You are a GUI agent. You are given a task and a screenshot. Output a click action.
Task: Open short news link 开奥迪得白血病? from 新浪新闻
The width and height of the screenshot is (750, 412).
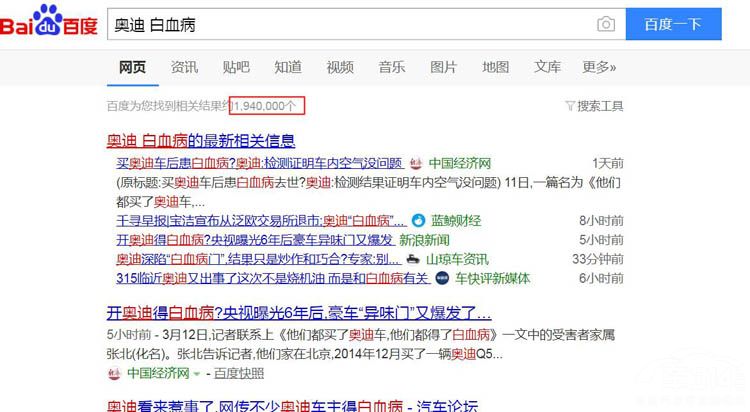255,240
